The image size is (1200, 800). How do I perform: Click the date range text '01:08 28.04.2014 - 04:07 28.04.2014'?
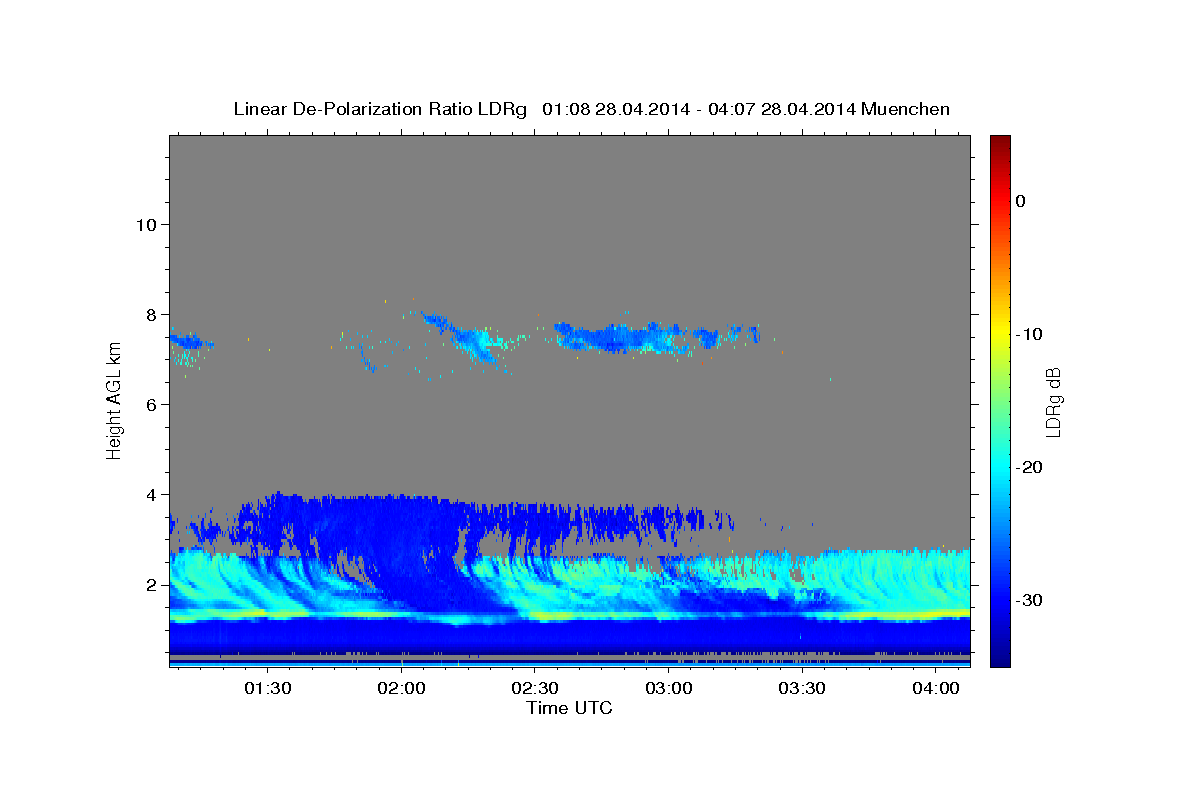pos(699,109)
